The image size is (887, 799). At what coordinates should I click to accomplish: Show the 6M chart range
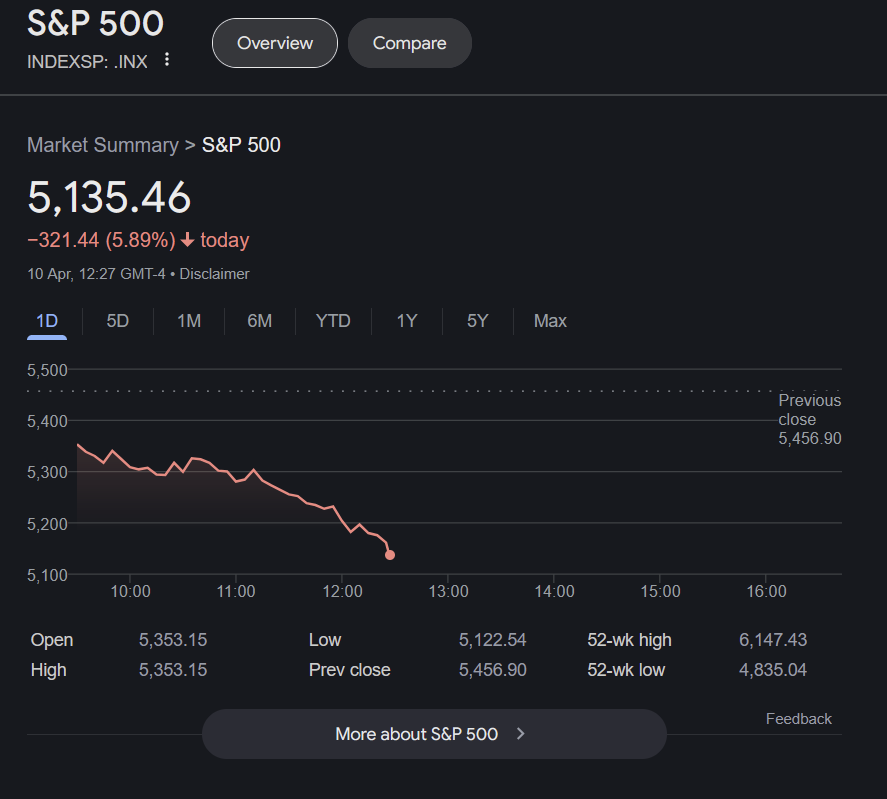[x=260, y=321]
